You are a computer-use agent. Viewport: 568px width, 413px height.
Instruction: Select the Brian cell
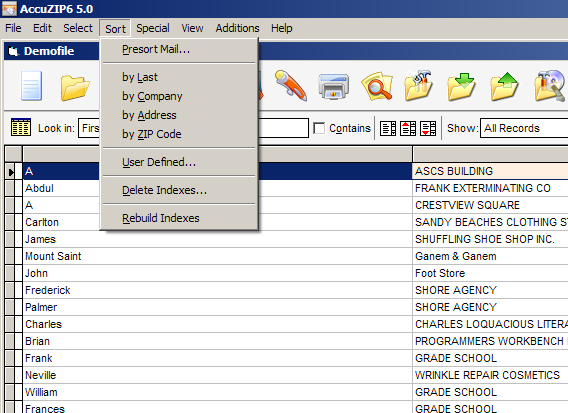217,341
